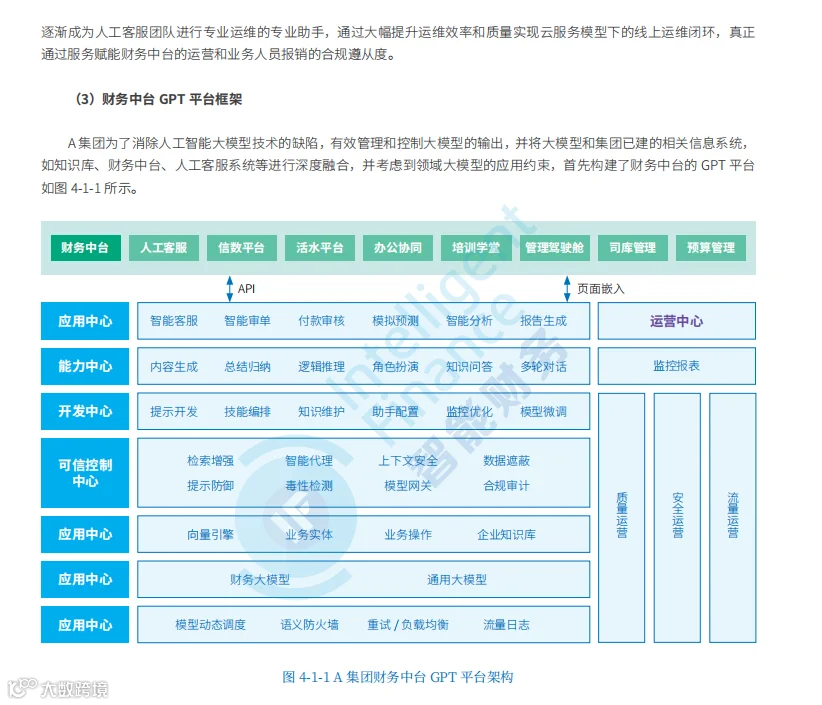Select 知识问答 item

pyautogui.click(x=469, y=366)
